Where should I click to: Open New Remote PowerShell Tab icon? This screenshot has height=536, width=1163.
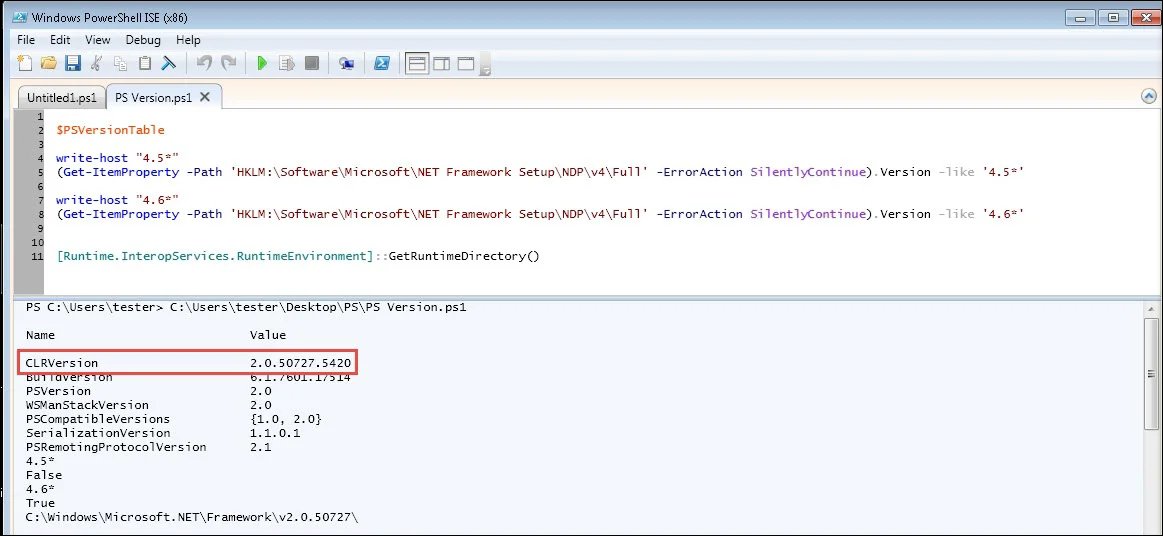click(346, 64)
